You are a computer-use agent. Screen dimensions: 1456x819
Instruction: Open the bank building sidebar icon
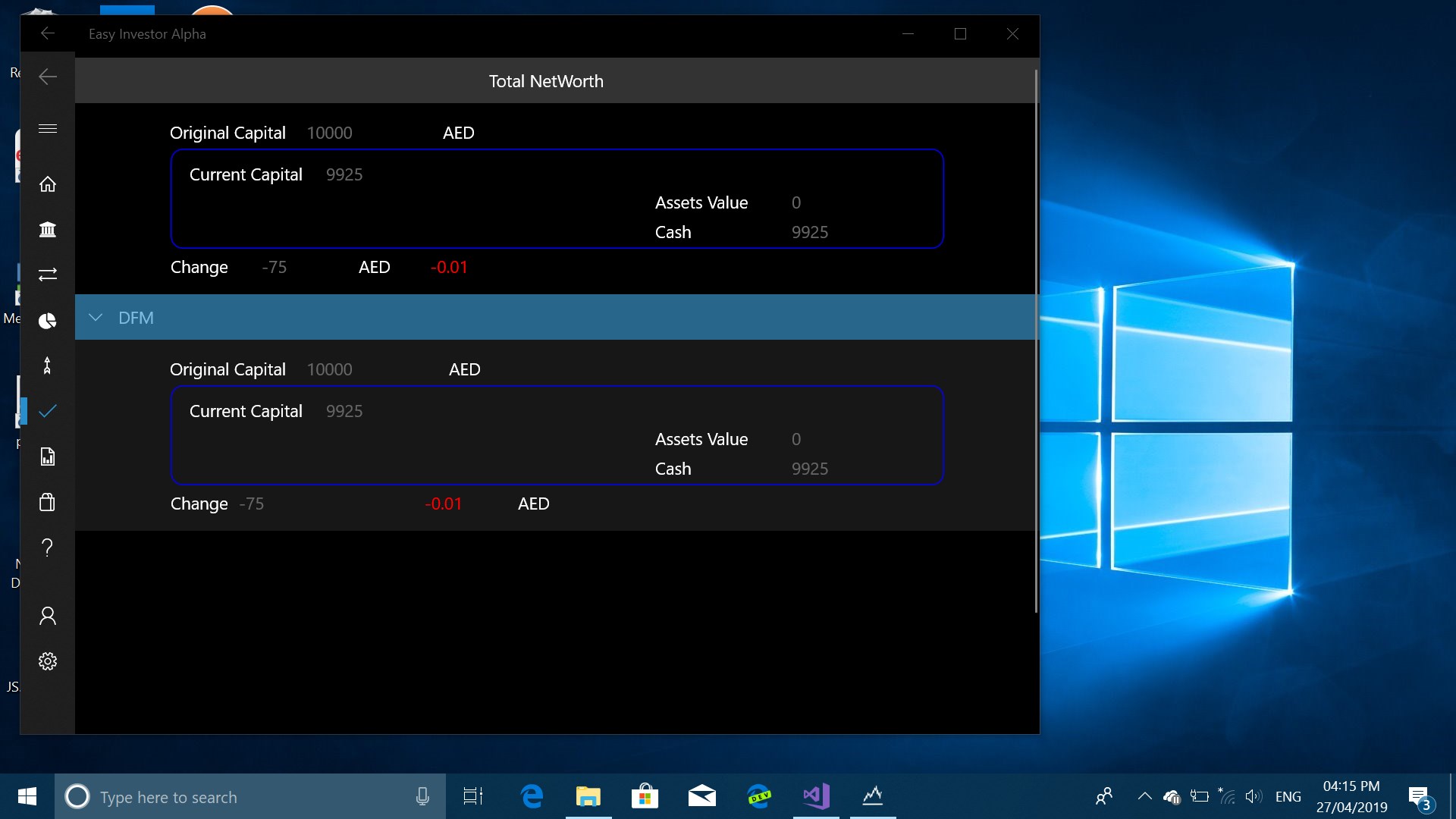(x=47, y=229)
